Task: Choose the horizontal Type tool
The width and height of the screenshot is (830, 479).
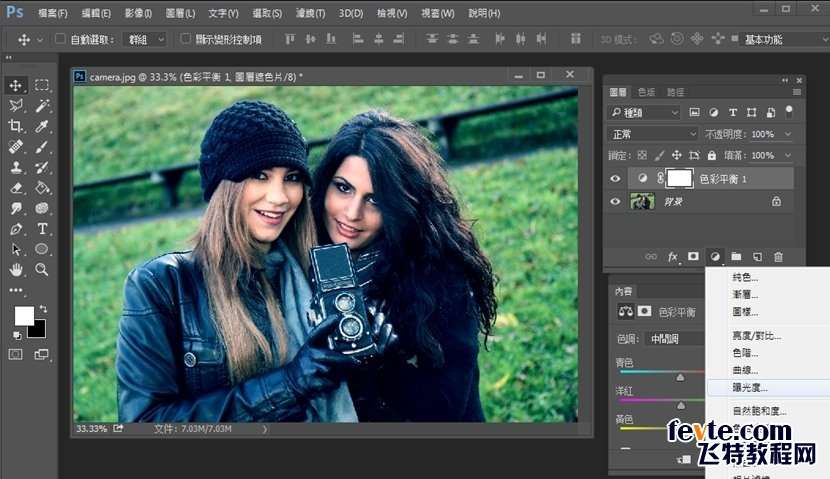Action: pyautogui.click(x=43, y=228)
